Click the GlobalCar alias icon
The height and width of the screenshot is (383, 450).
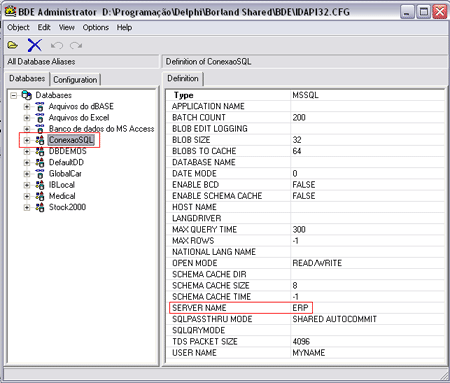(40, 174)
